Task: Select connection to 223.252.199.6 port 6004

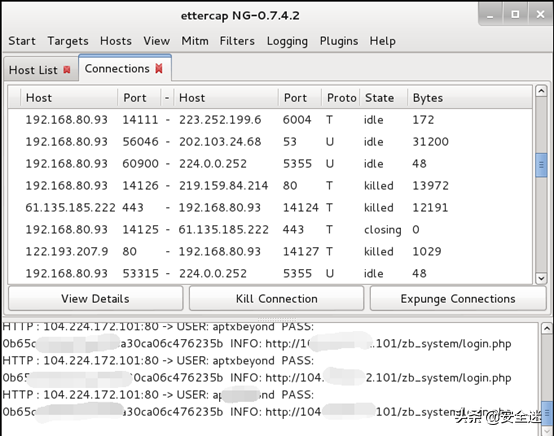Action: tap(270, 120)
